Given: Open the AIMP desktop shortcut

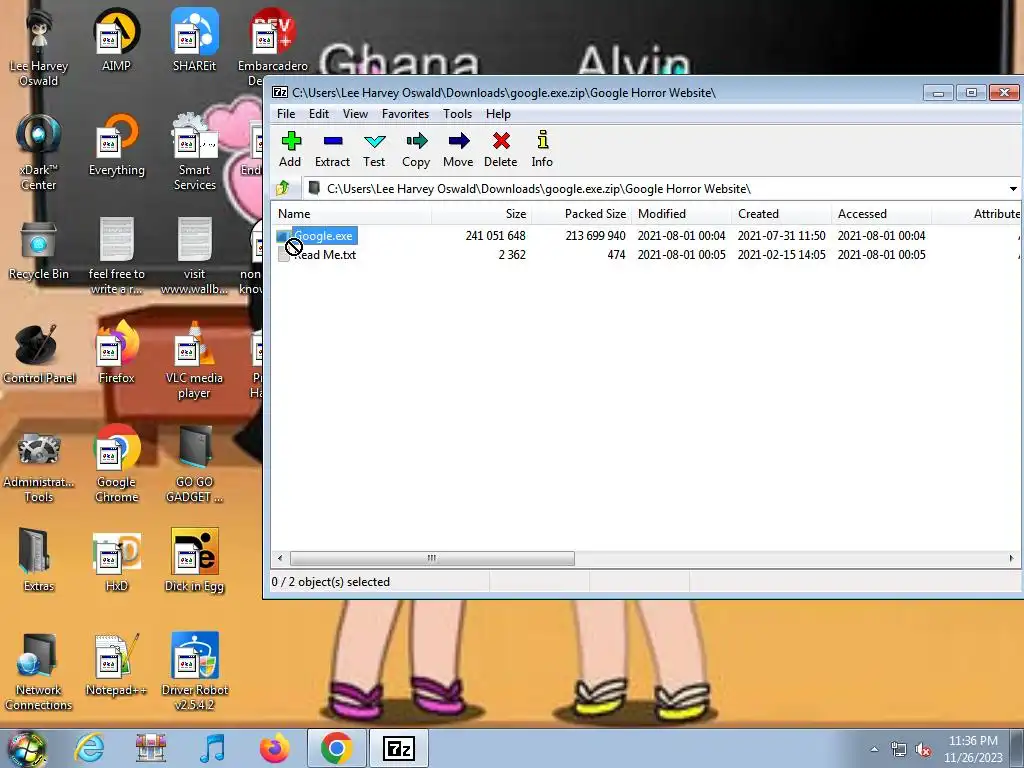Looking at the screenshot, I should (116, 40).
